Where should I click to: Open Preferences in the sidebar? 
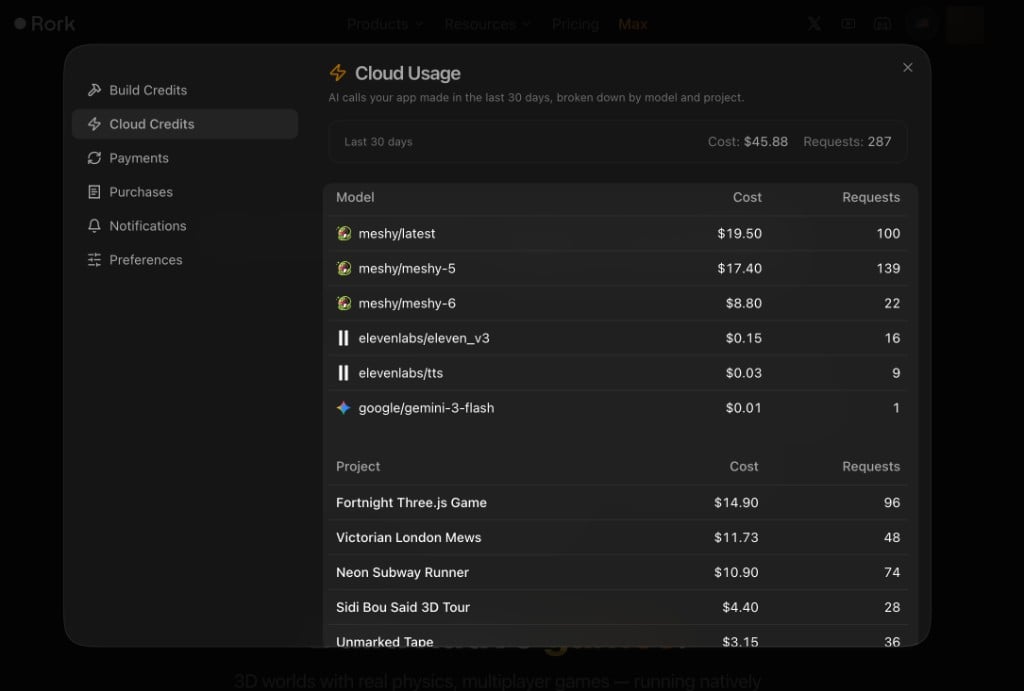pos(185,260)
